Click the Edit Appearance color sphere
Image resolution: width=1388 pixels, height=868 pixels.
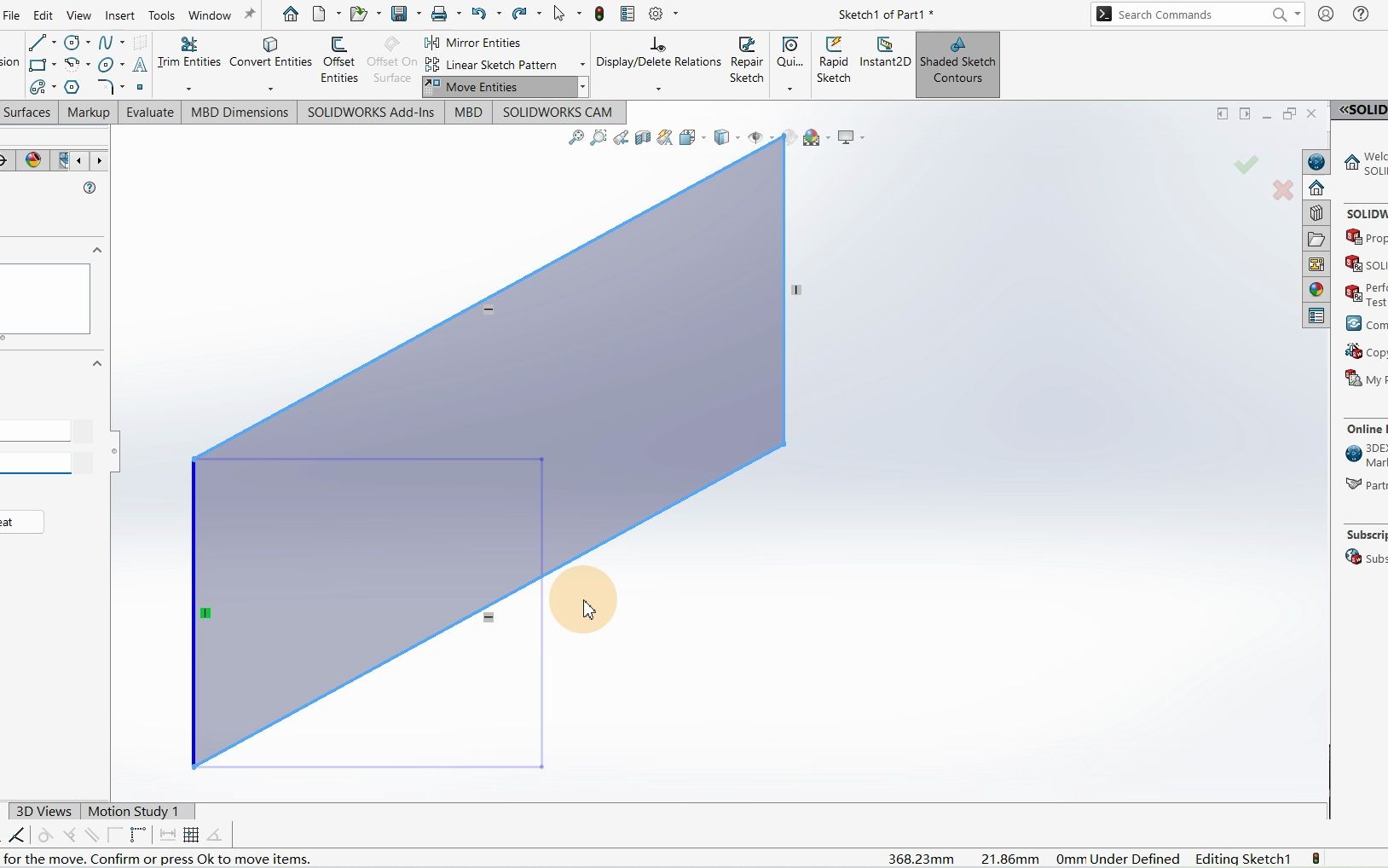tap(813, 137)
